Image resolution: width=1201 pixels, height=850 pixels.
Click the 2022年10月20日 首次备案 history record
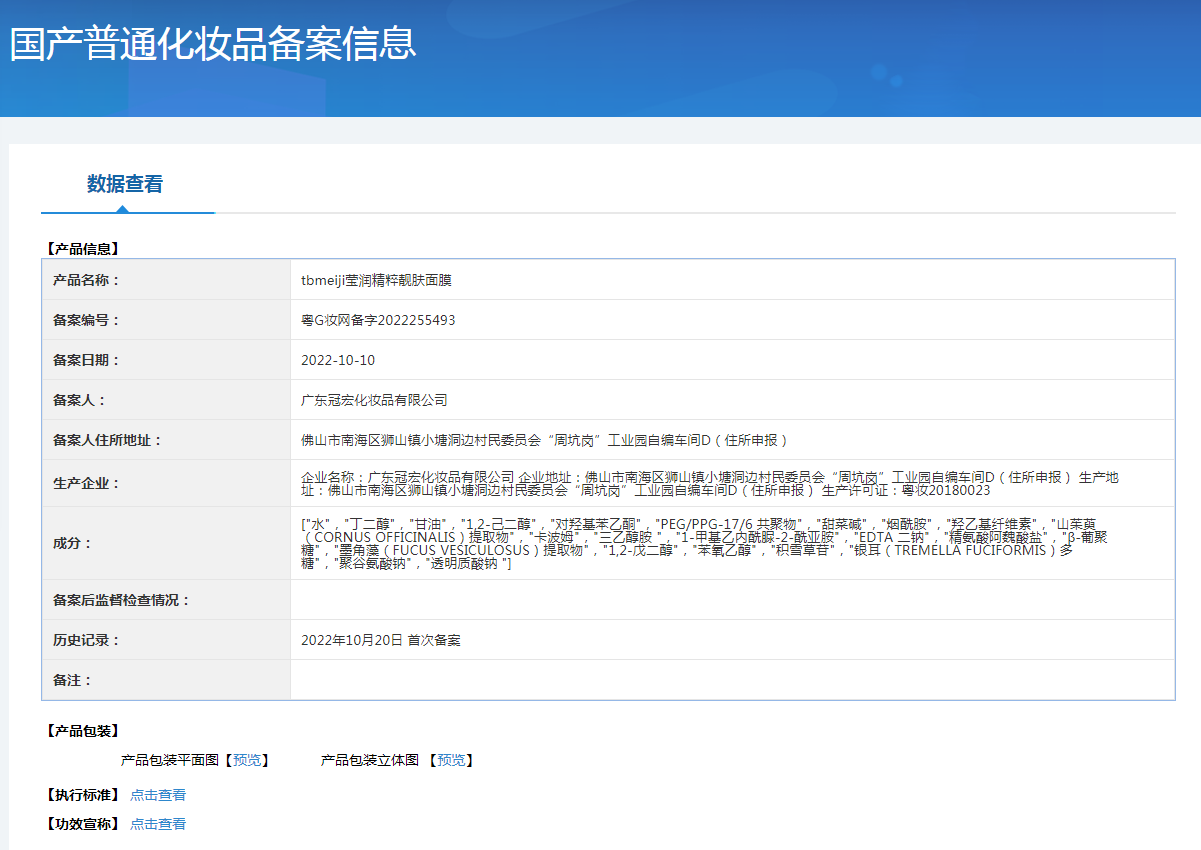point(381,640)
